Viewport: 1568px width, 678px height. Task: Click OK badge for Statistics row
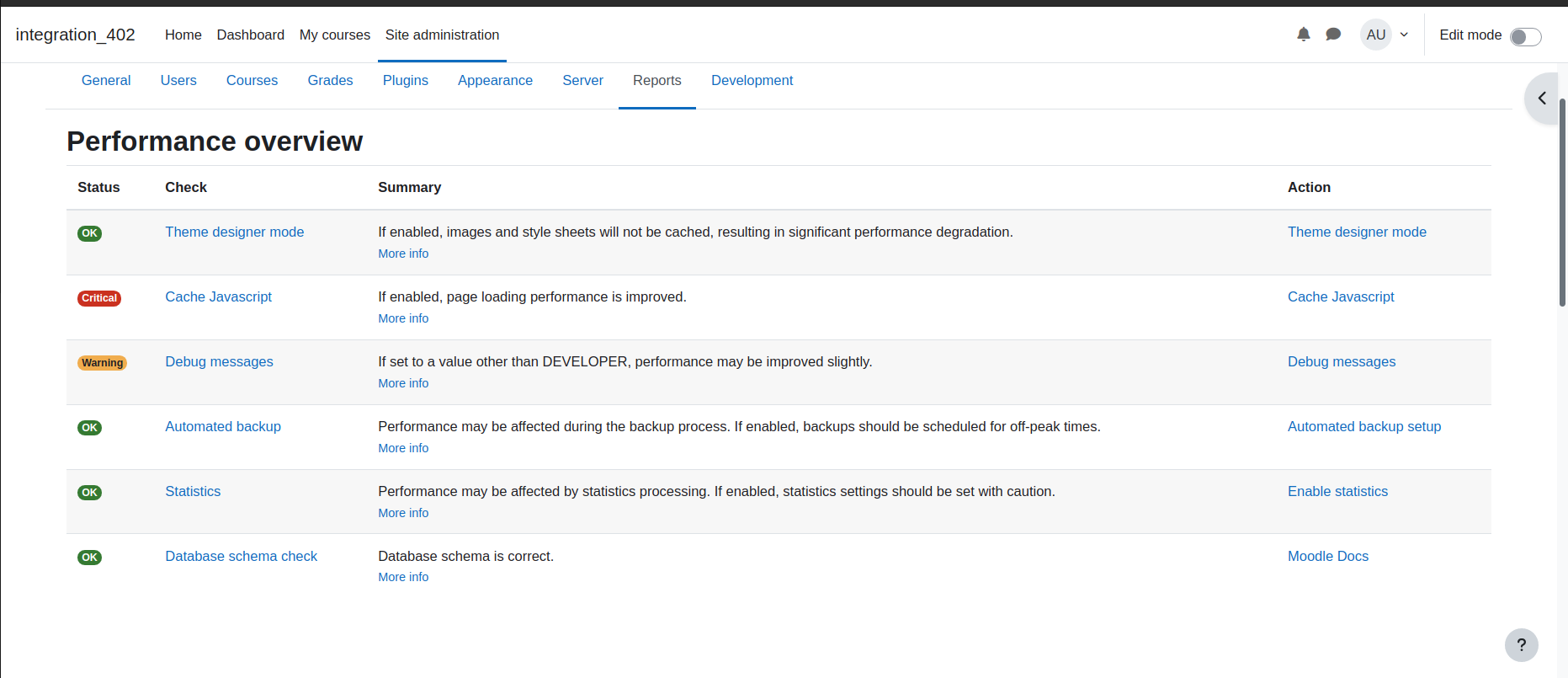(x=89, y=493)
